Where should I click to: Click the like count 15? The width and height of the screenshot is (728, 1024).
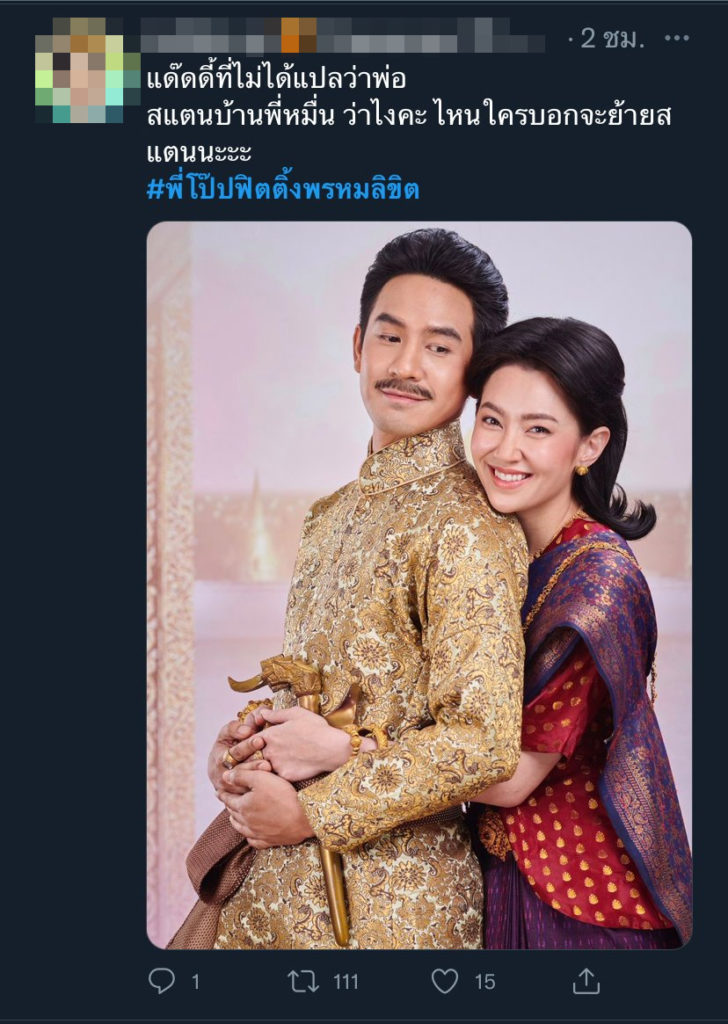(x=484, y=982)
